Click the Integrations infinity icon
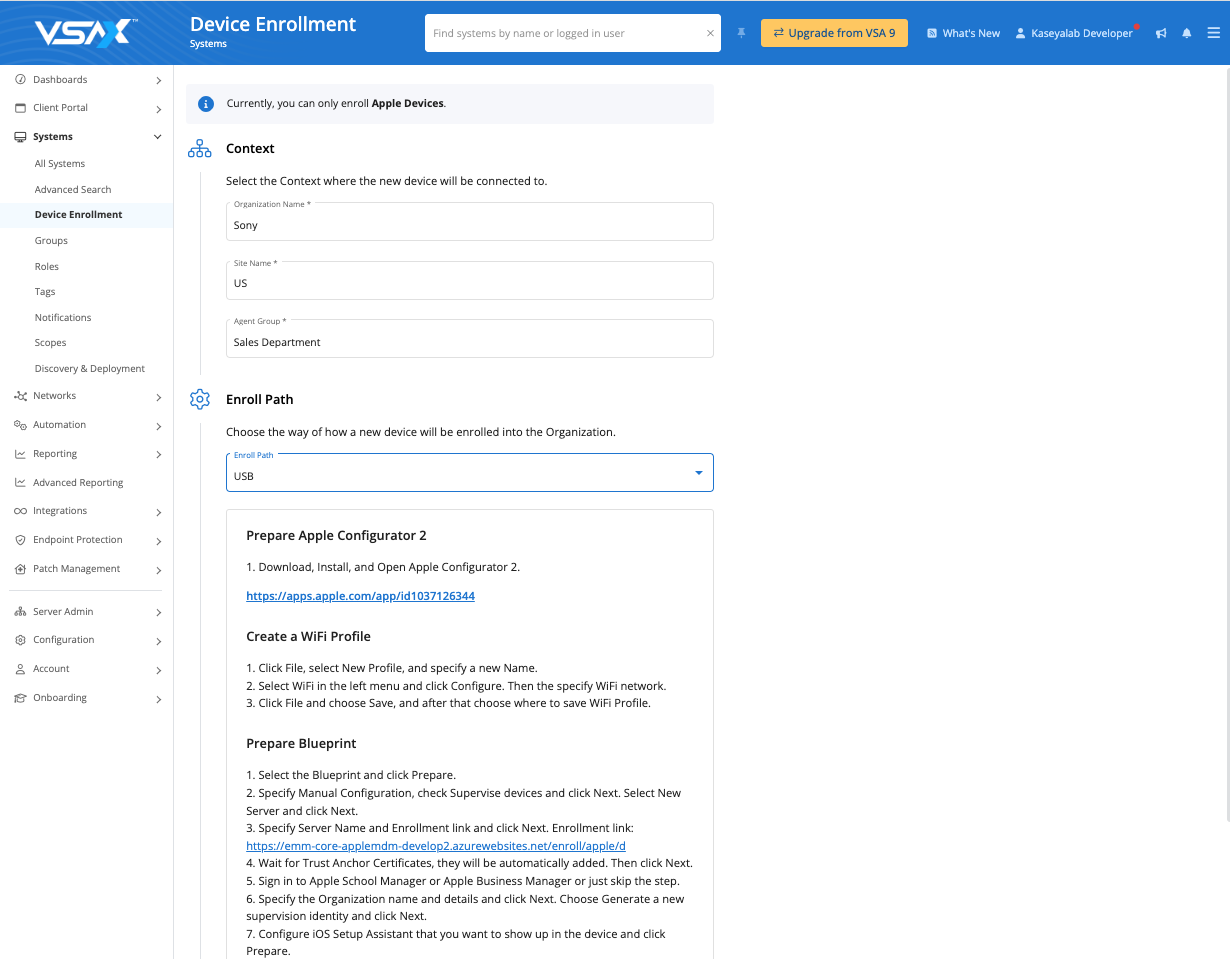The height and width of the screenshot is (959, 1230). pyautogui.click(x=20, y=511)
